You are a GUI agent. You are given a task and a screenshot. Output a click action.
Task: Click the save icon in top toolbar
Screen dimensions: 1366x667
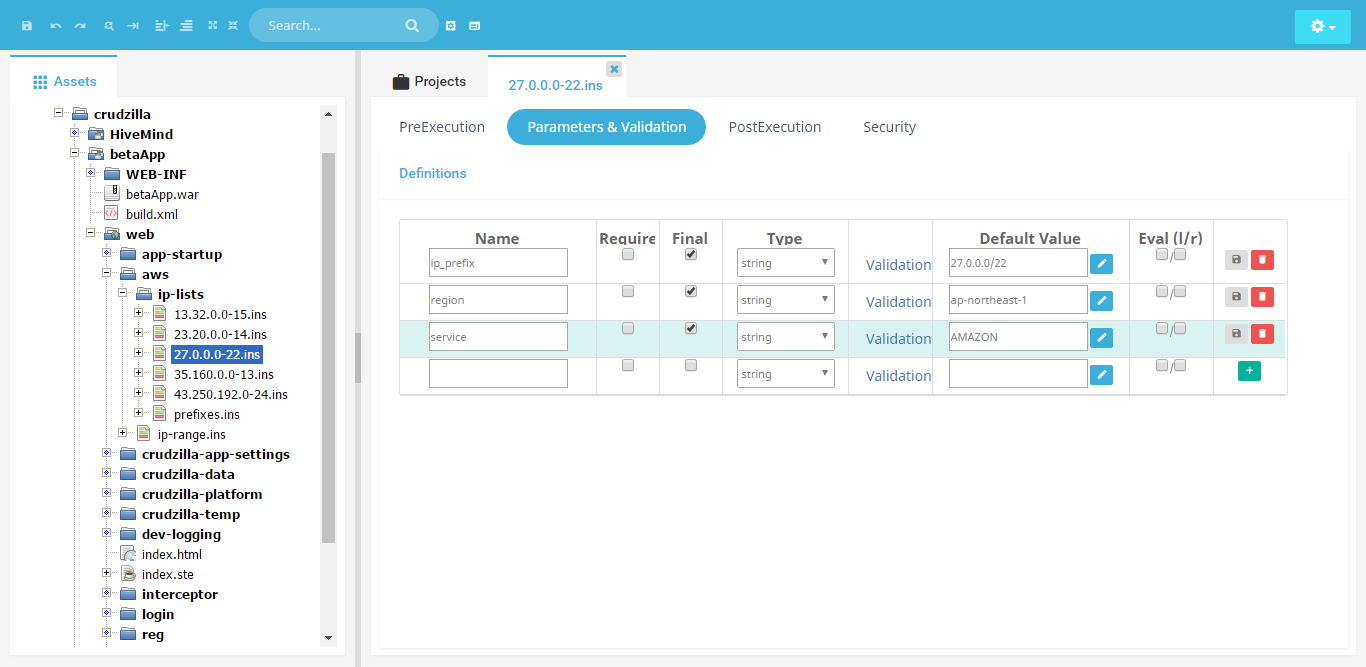click(x=27, y=25)
